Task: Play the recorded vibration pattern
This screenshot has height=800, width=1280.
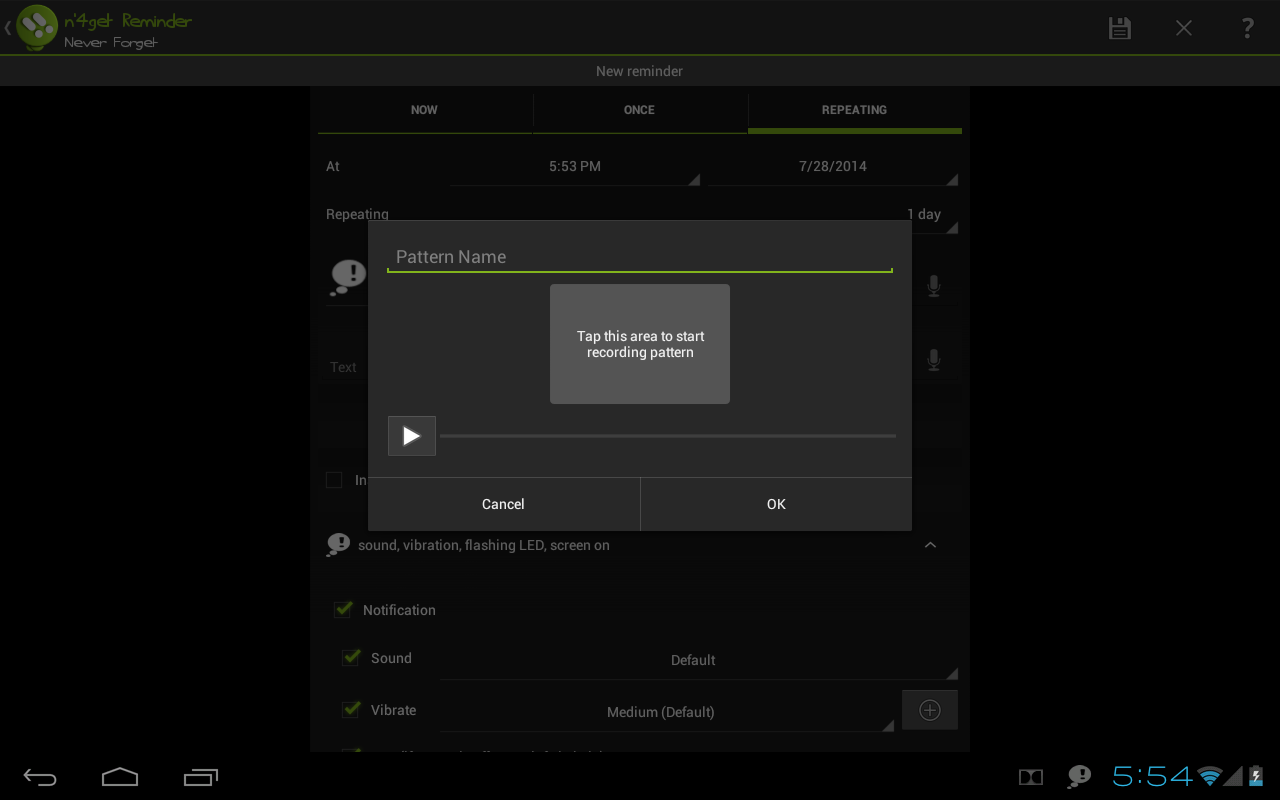Action: pyautogui.click(x=412, y=436)
